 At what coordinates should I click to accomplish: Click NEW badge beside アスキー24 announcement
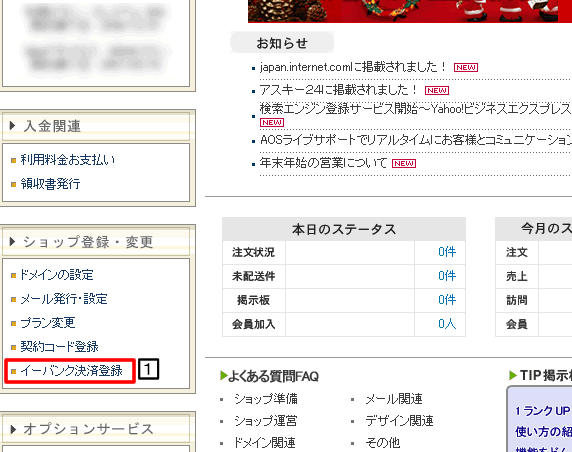pyautogui.click(x=437, y=90)
